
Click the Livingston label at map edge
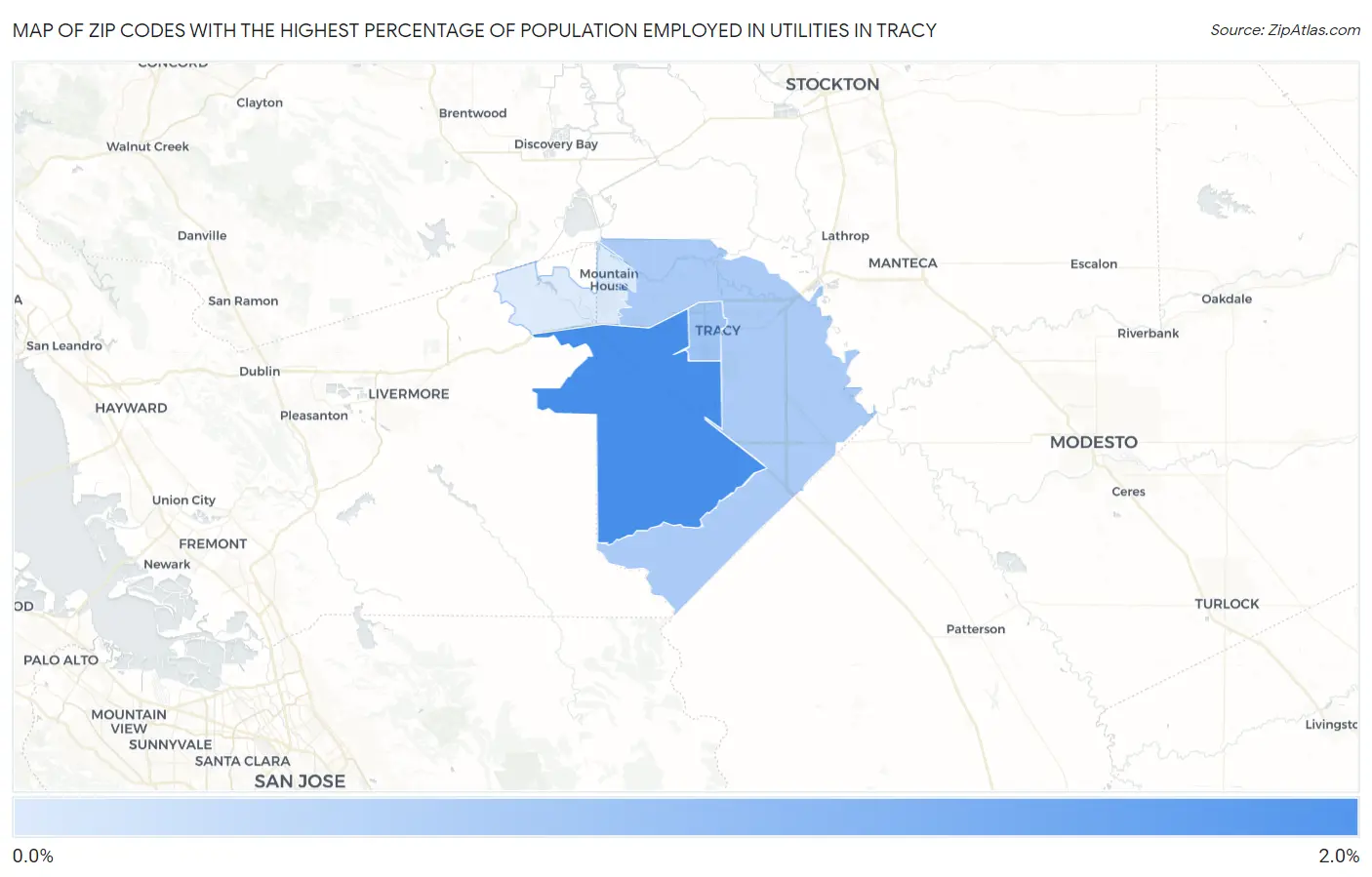(x=1331, y=725)
